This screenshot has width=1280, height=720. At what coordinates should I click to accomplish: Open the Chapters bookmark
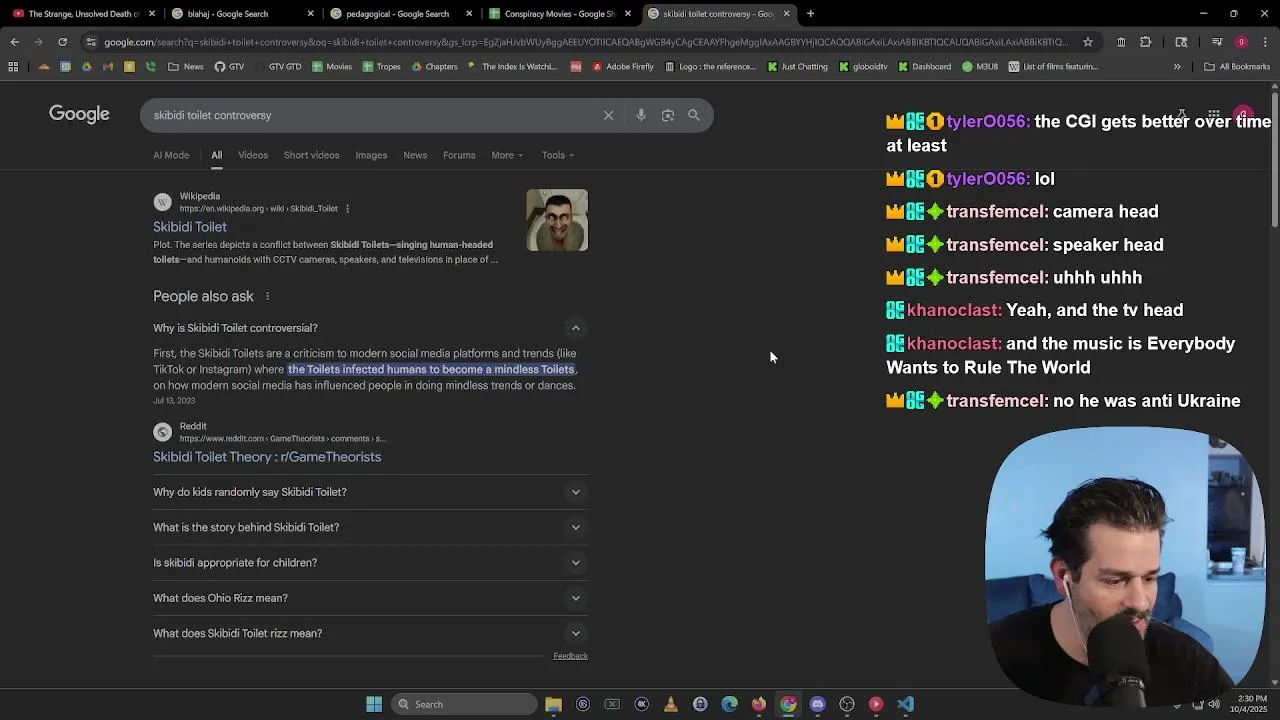pyautogui.click(x=434, y=67)
